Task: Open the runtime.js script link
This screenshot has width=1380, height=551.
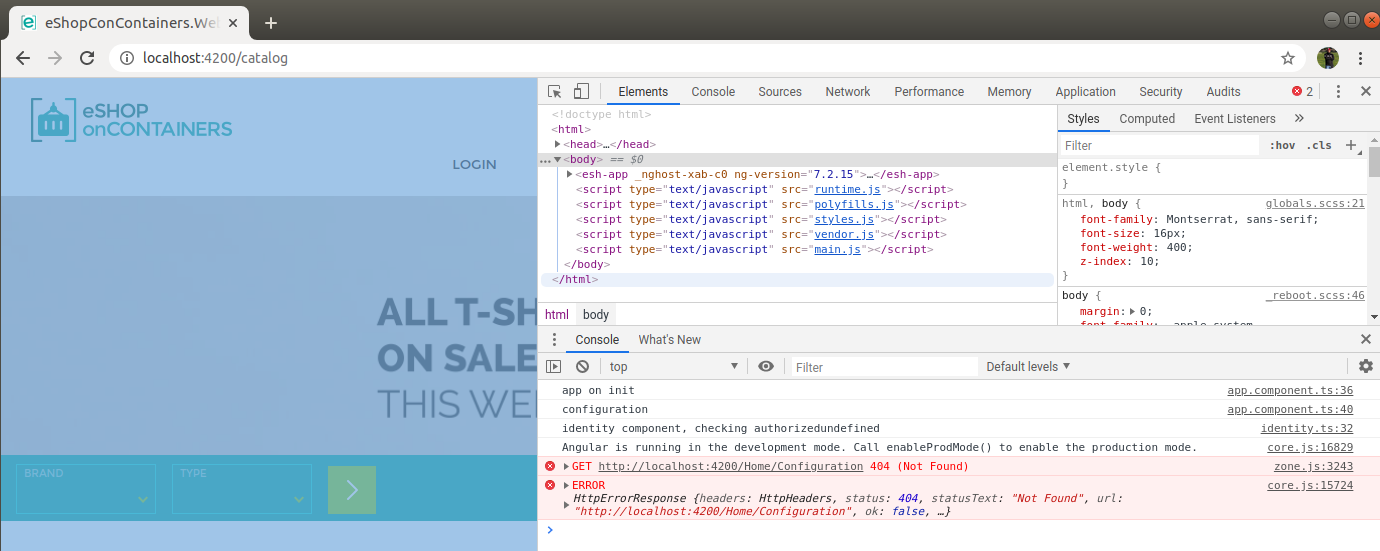Action: (x=847, y=189)
